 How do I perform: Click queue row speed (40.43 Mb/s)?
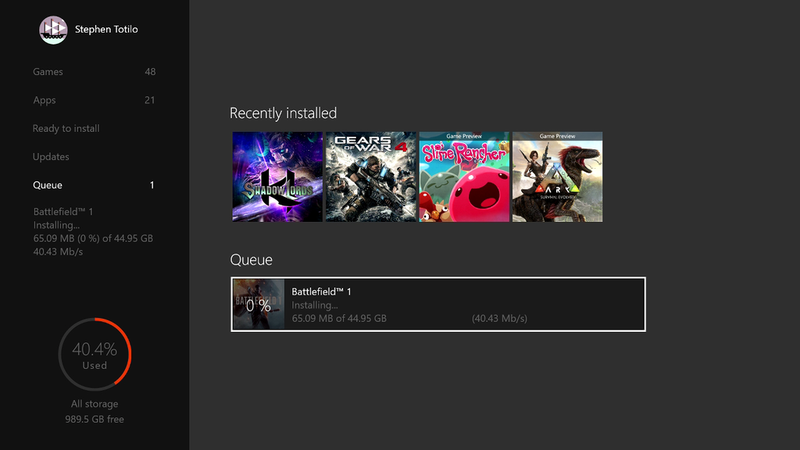click(499, 318)
